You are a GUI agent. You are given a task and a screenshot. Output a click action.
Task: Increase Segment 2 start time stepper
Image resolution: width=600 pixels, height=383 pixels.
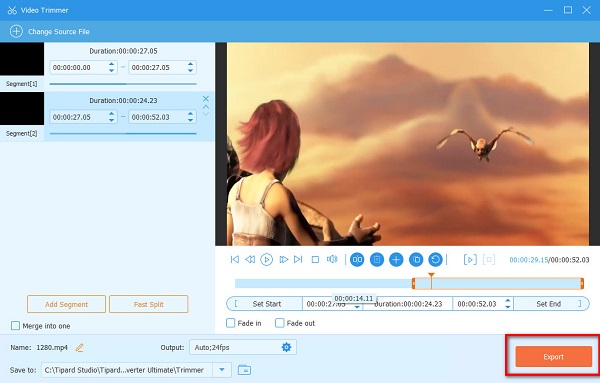[x=111, y=114]
